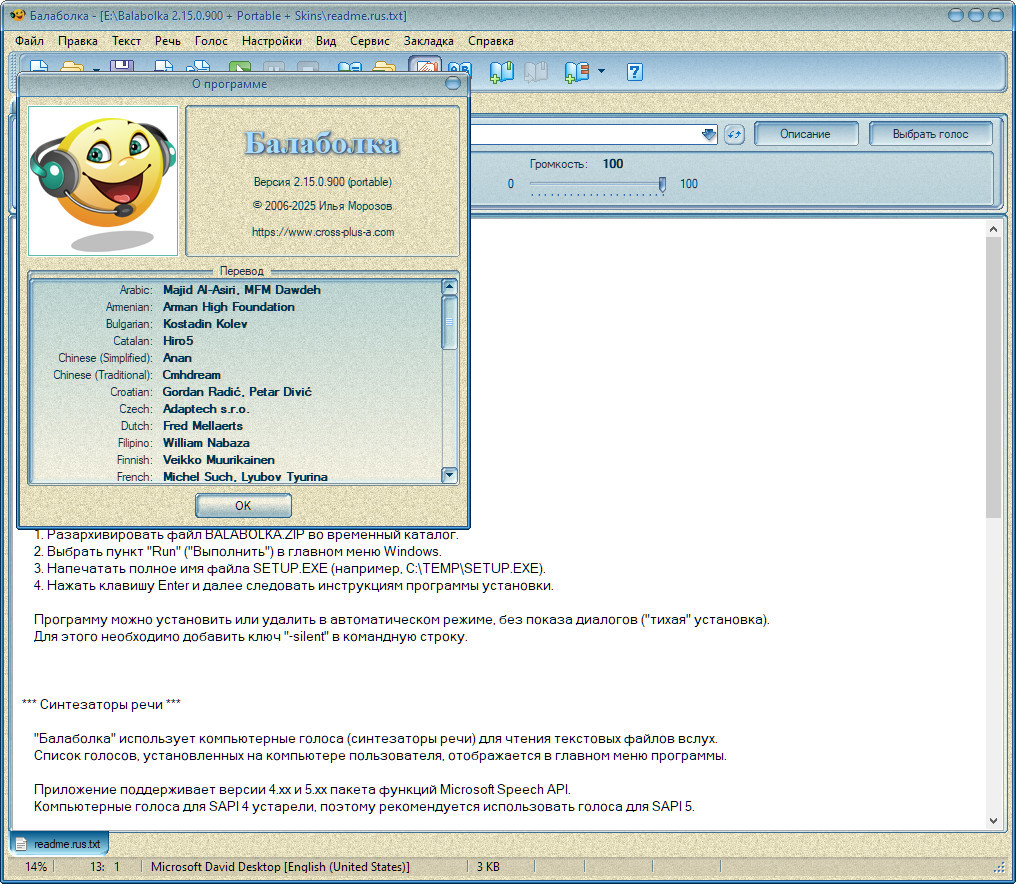Select the 'Veikko Muurikainen' Finnish entry

point(219,459)
